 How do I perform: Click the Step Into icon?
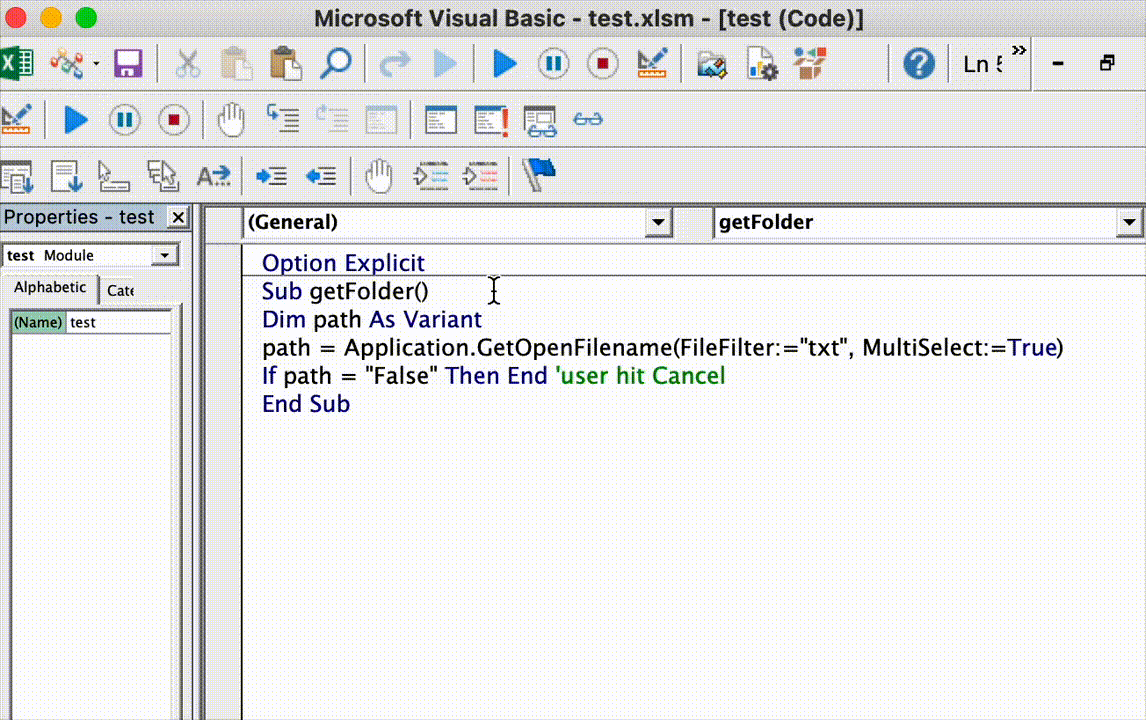click(283, 119)
